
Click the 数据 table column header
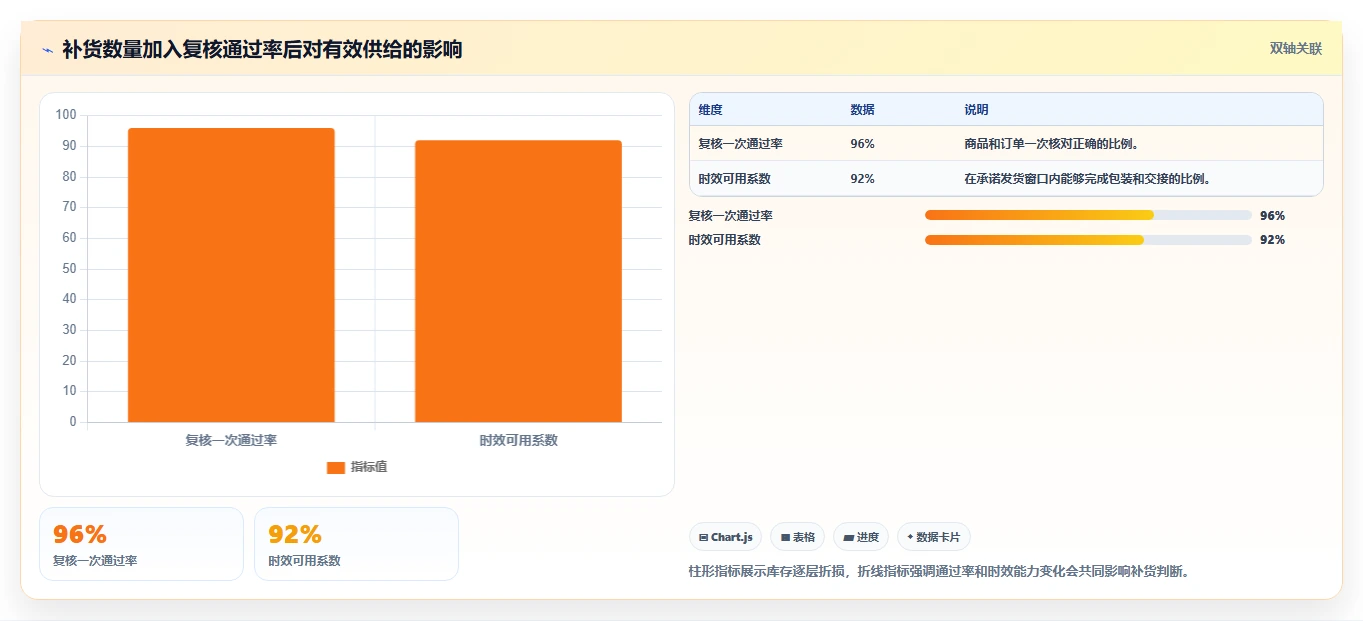pyautogui.click(x=863, y=110)
